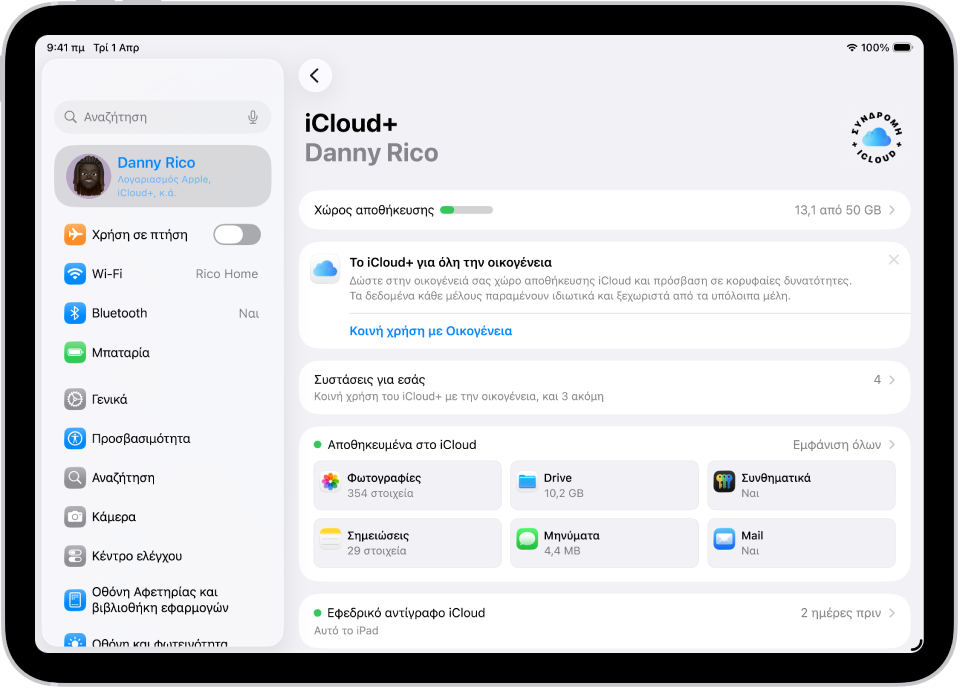Open Συστάσεις για εσάς
960x692 pixels.
pyautogui.click(x=600, y=388)
